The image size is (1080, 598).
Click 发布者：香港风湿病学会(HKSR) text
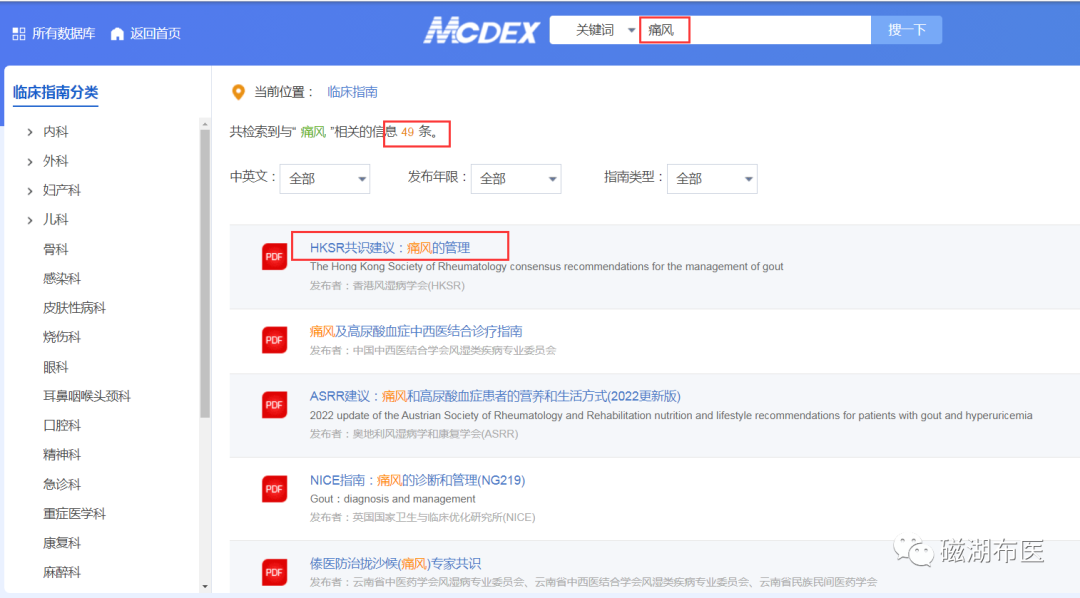click(387, 286)
